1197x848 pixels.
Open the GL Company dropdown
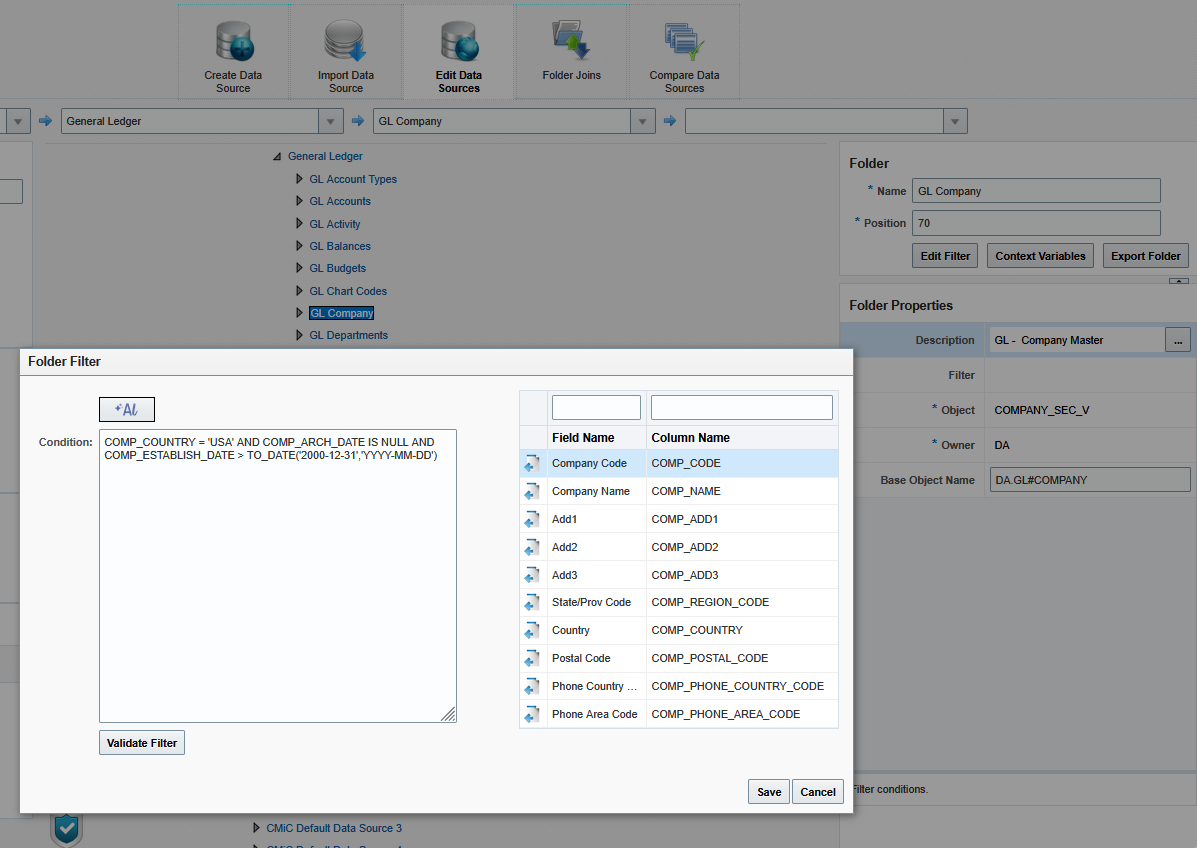(642, 121)
